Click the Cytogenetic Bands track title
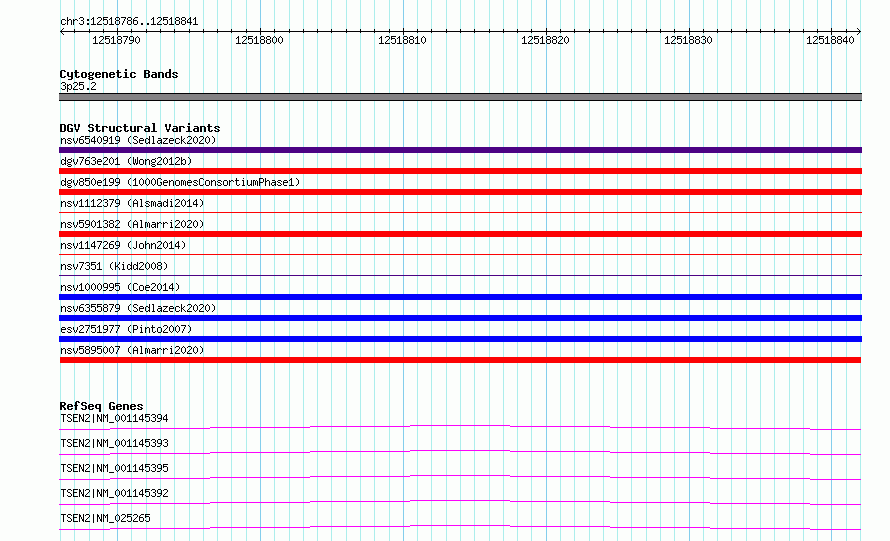Screen dimensions: 890x541 point(119,74)
